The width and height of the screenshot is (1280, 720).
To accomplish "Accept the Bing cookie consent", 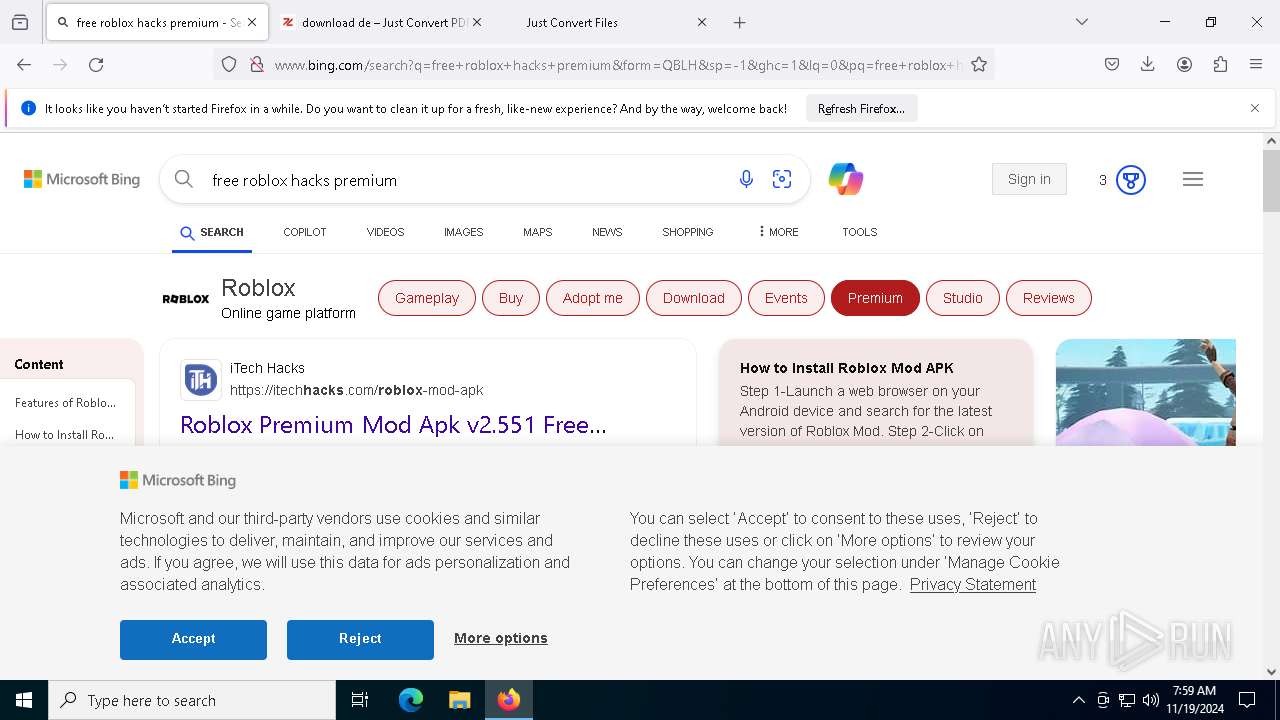I will (x=193, y=639).
